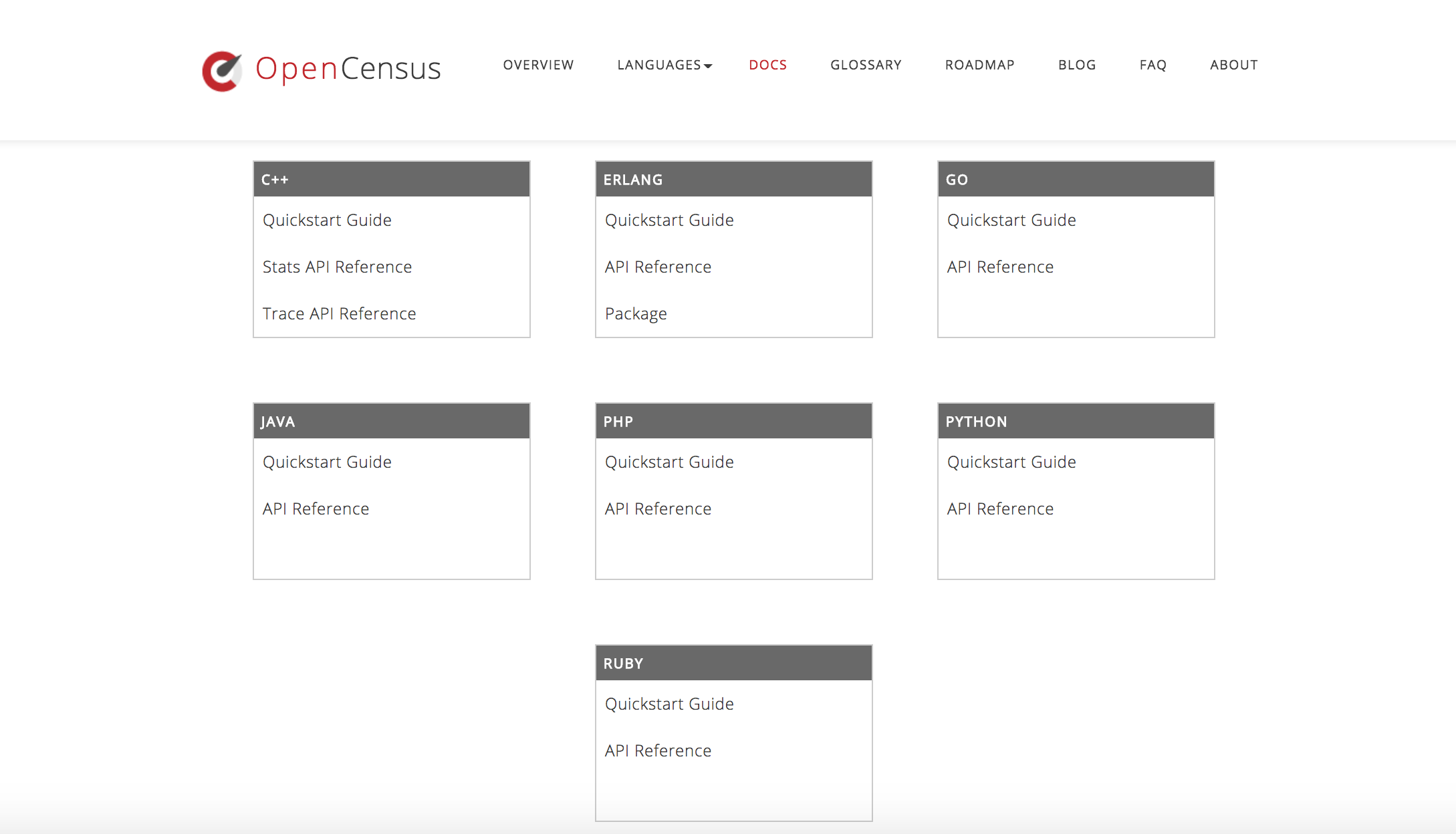Open the Erlang Quickstart Guide
The height and width of the screenshot is (834, 1456).
[x=669, y=220]
